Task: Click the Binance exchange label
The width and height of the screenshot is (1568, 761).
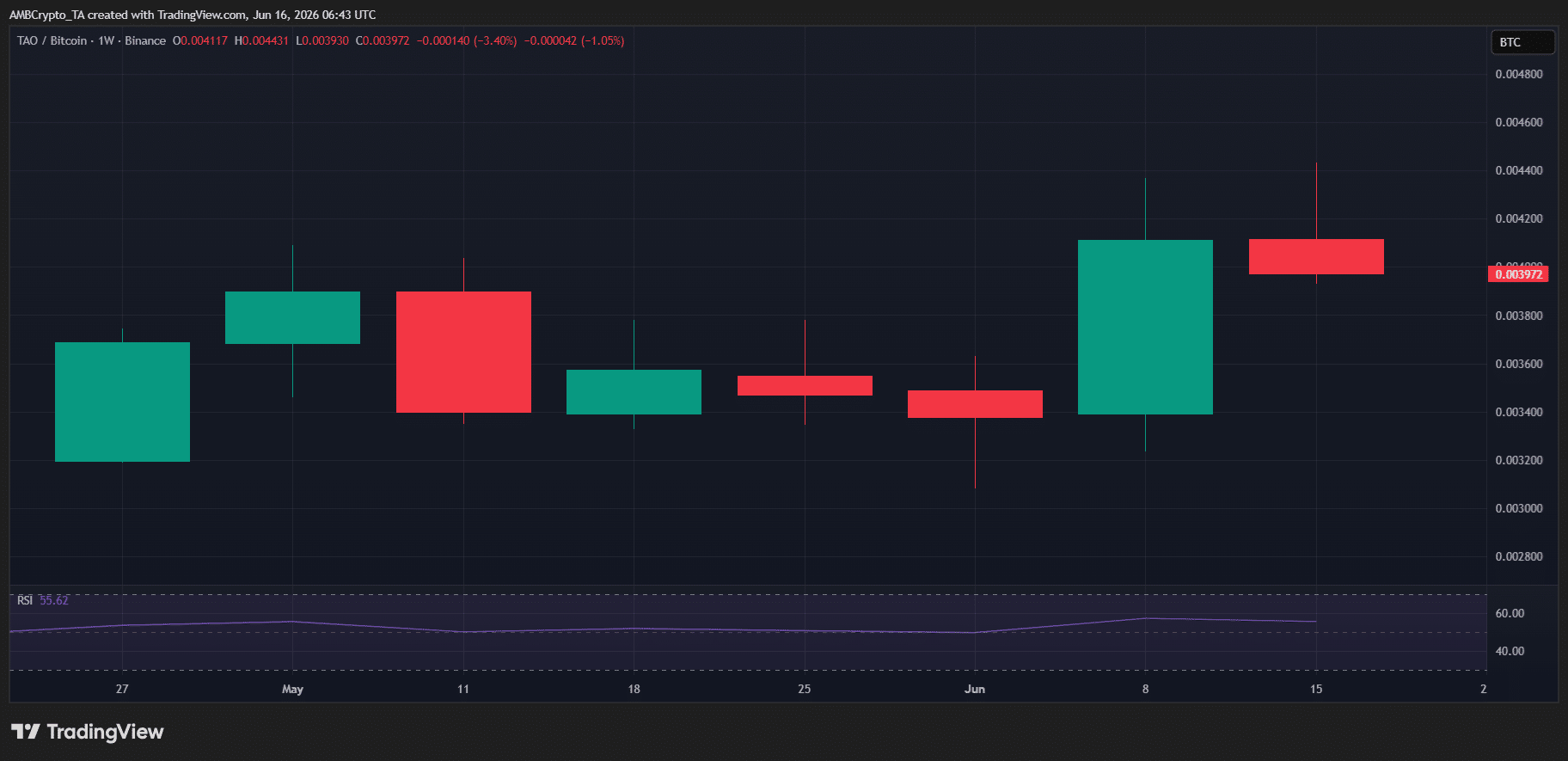Action: pos(145,40)
